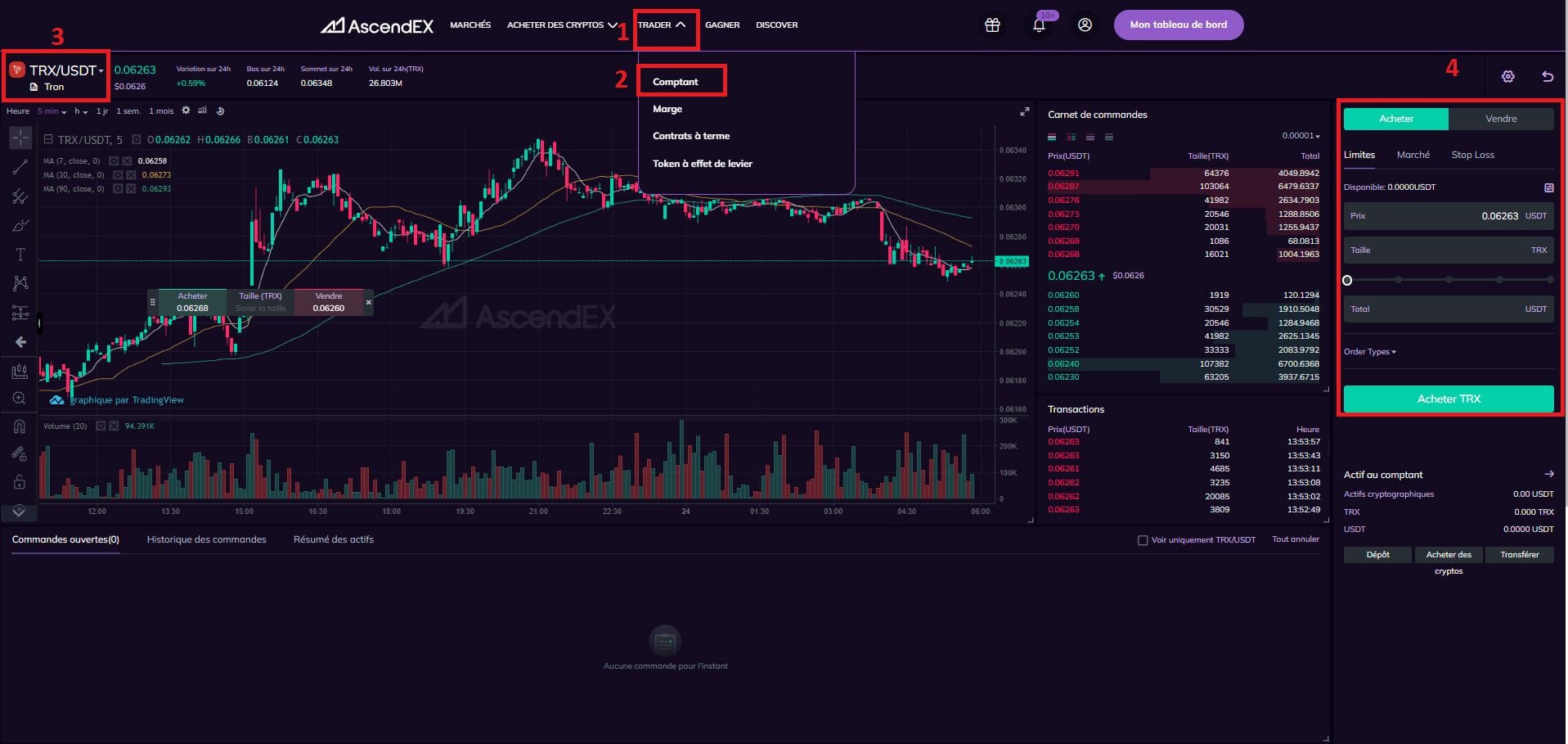This screenshot has height=744, width=1568.
Task: Click the order amount percentage slider handle
Action: pos(1347,280)
